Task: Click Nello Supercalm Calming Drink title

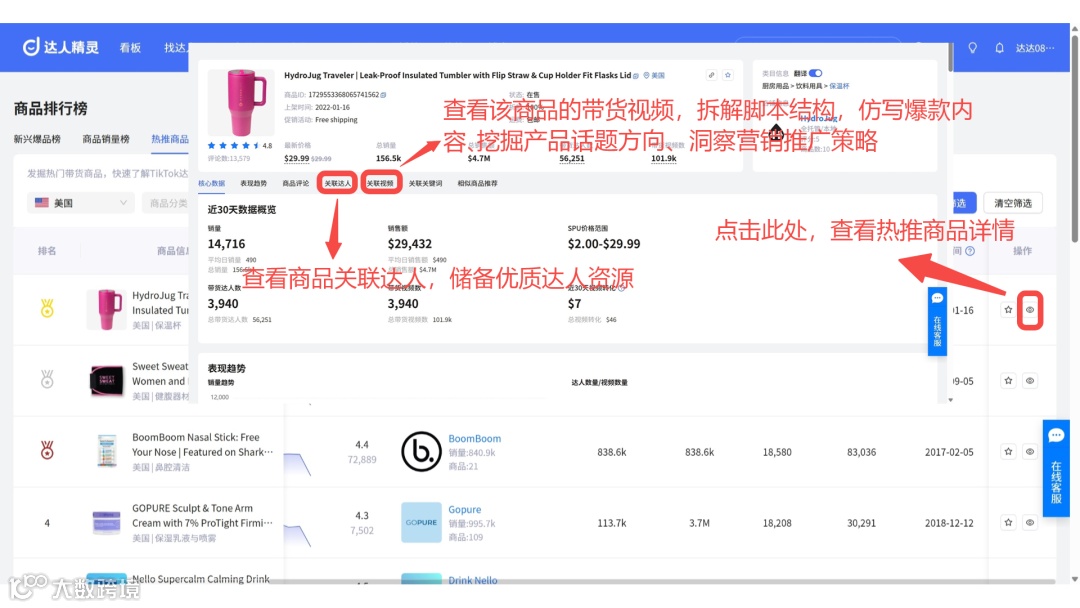Action: (201, 579)
